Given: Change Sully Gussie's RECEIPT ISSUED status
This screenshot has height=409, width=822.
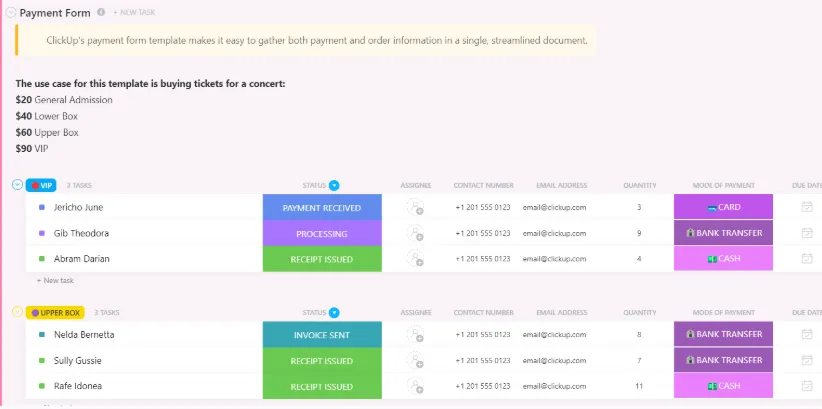Looking at the screenshot, I should coord(322,361).
